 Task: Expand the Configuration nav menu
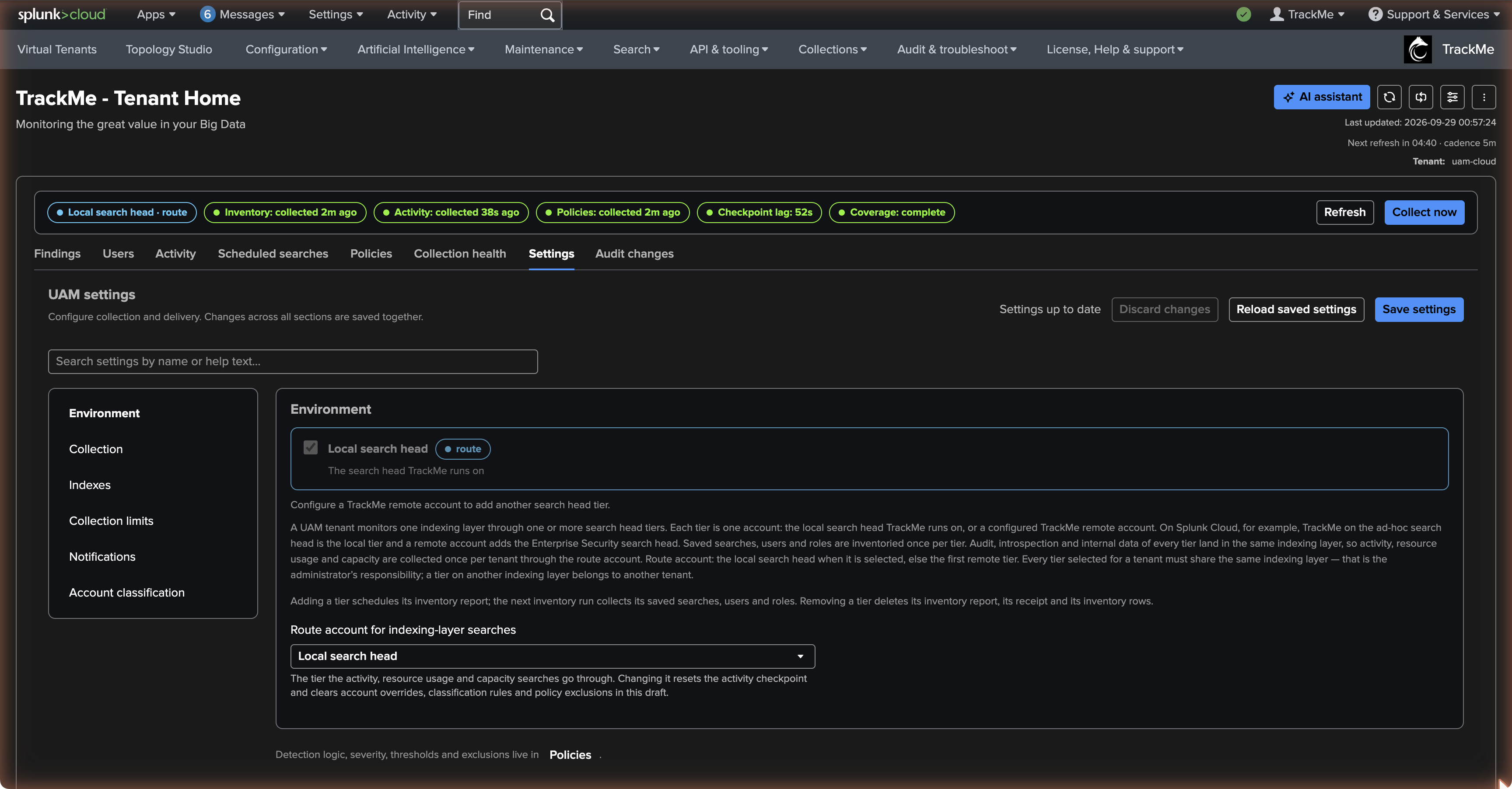(286, 49)
